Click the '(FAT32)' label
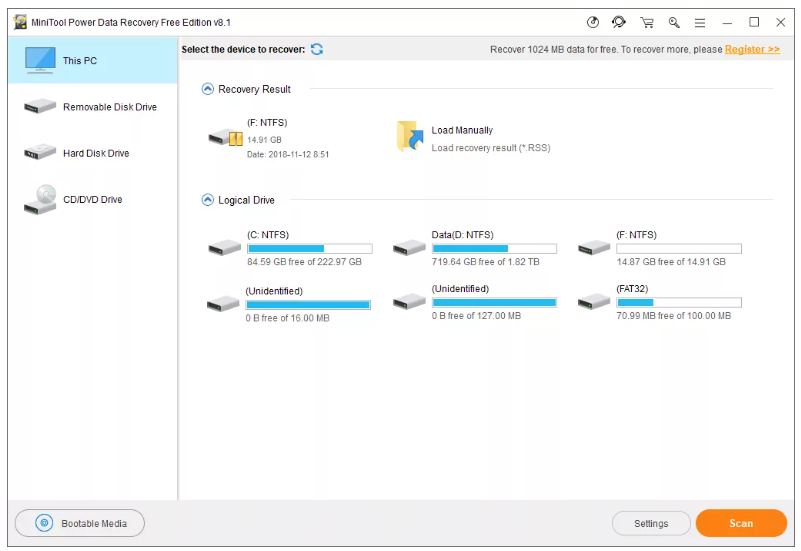This screenshot has width=801, height=551. tap(632, 289)
